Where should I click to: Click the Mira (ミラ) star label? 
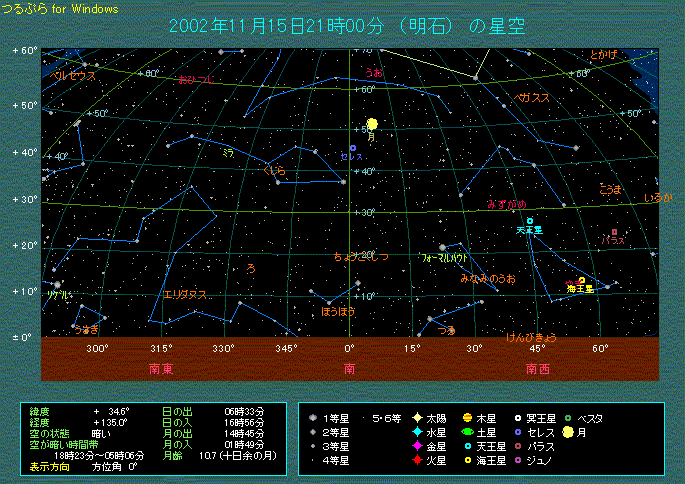(229, 153)
